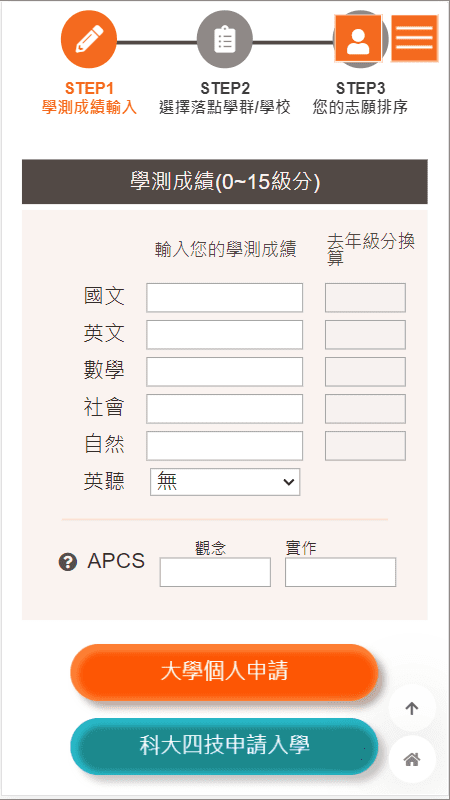The height and width of the screenshot is (800, 450).
Task: Click the 科大四技申請入學 button
Action: coord(224,746)
